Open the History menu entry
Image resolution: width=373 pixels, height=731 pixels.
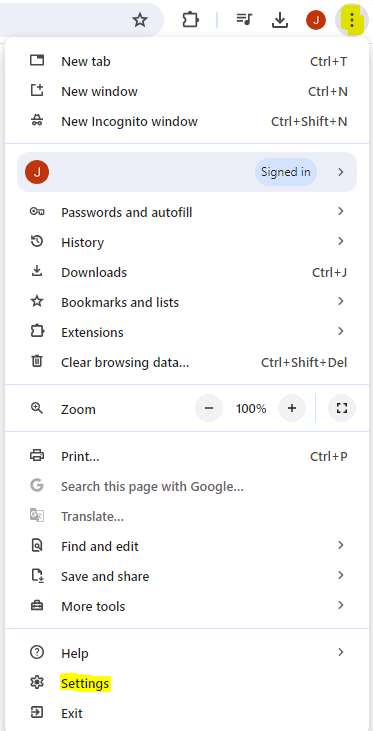[x=186, y=242]
